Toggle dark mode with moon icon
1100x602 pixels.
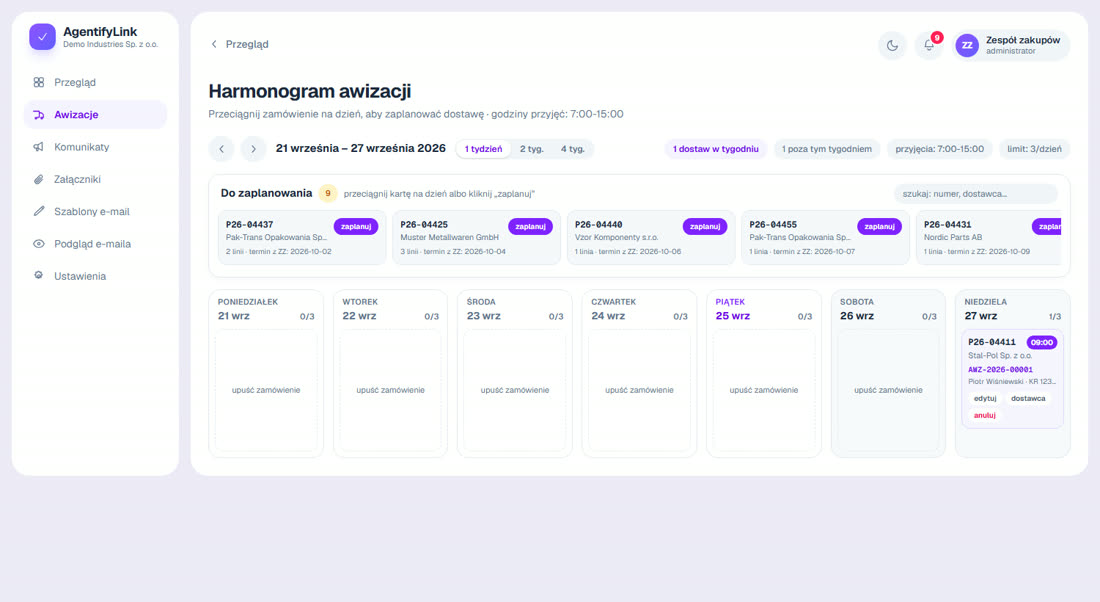892,46
